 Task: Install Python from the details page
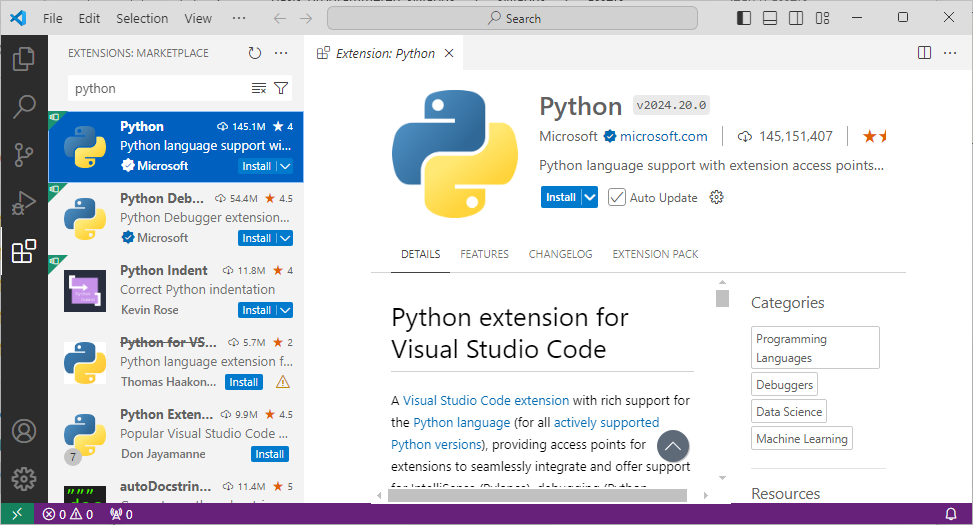pos(561,197)
